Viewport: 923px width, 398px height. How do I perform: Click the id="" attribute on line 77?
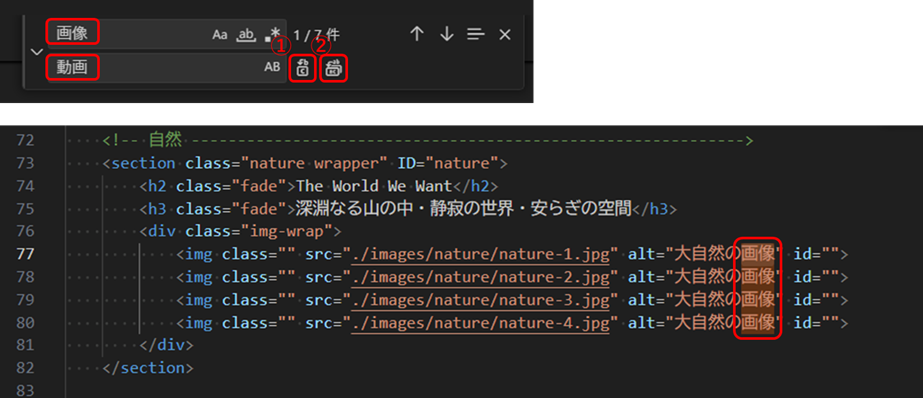click(x=816, y=254)
